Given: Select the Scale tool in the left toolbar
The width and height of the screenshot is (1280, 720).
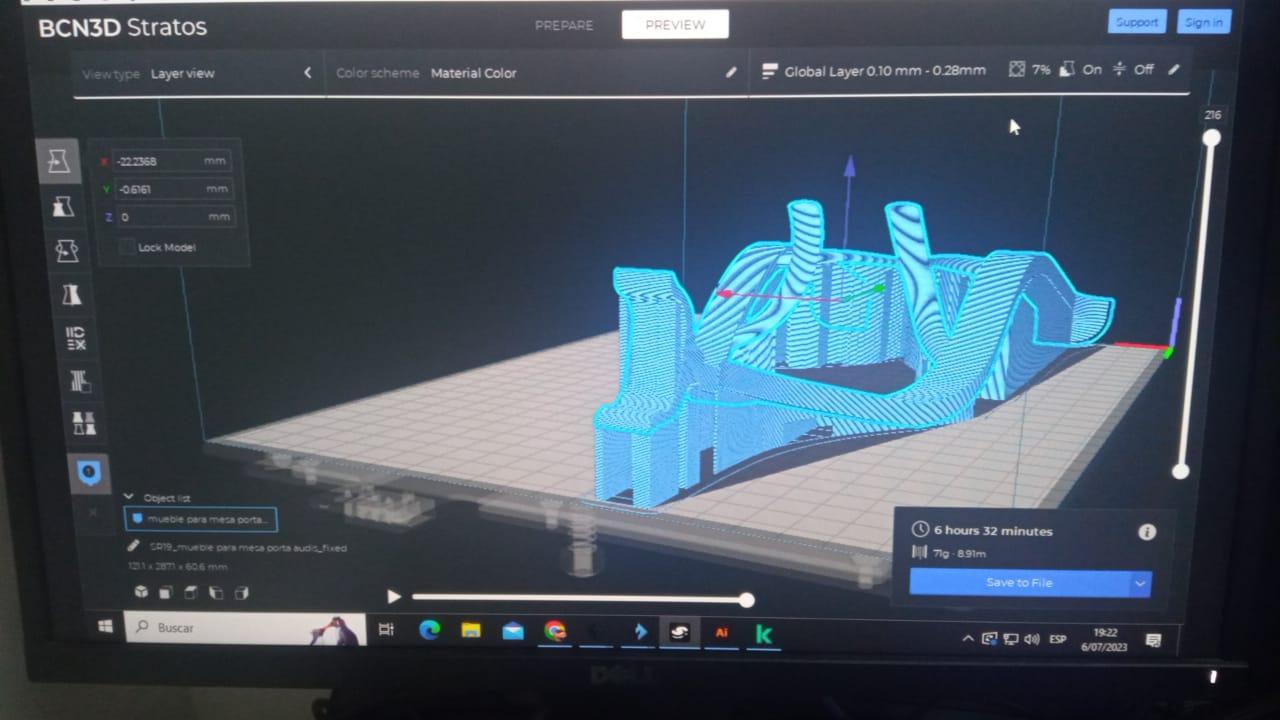Looking at the screenshot, I should tap(63, 206).
